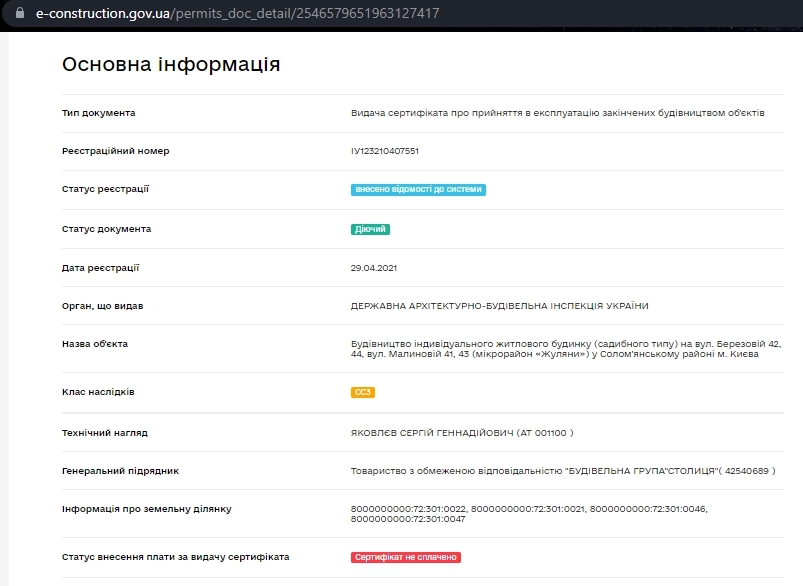803x586 pixels.
Task: Select registration number ІУ123210407551
Action: click(x=385, y=151)
